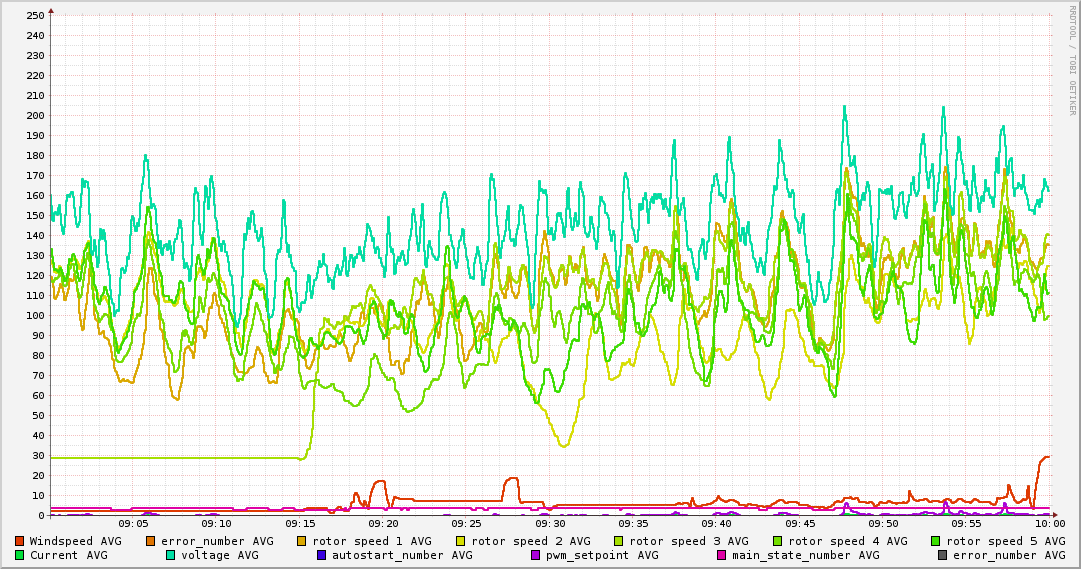Click the rotor speed 3 AVG color swatch

tap(618, 541)
